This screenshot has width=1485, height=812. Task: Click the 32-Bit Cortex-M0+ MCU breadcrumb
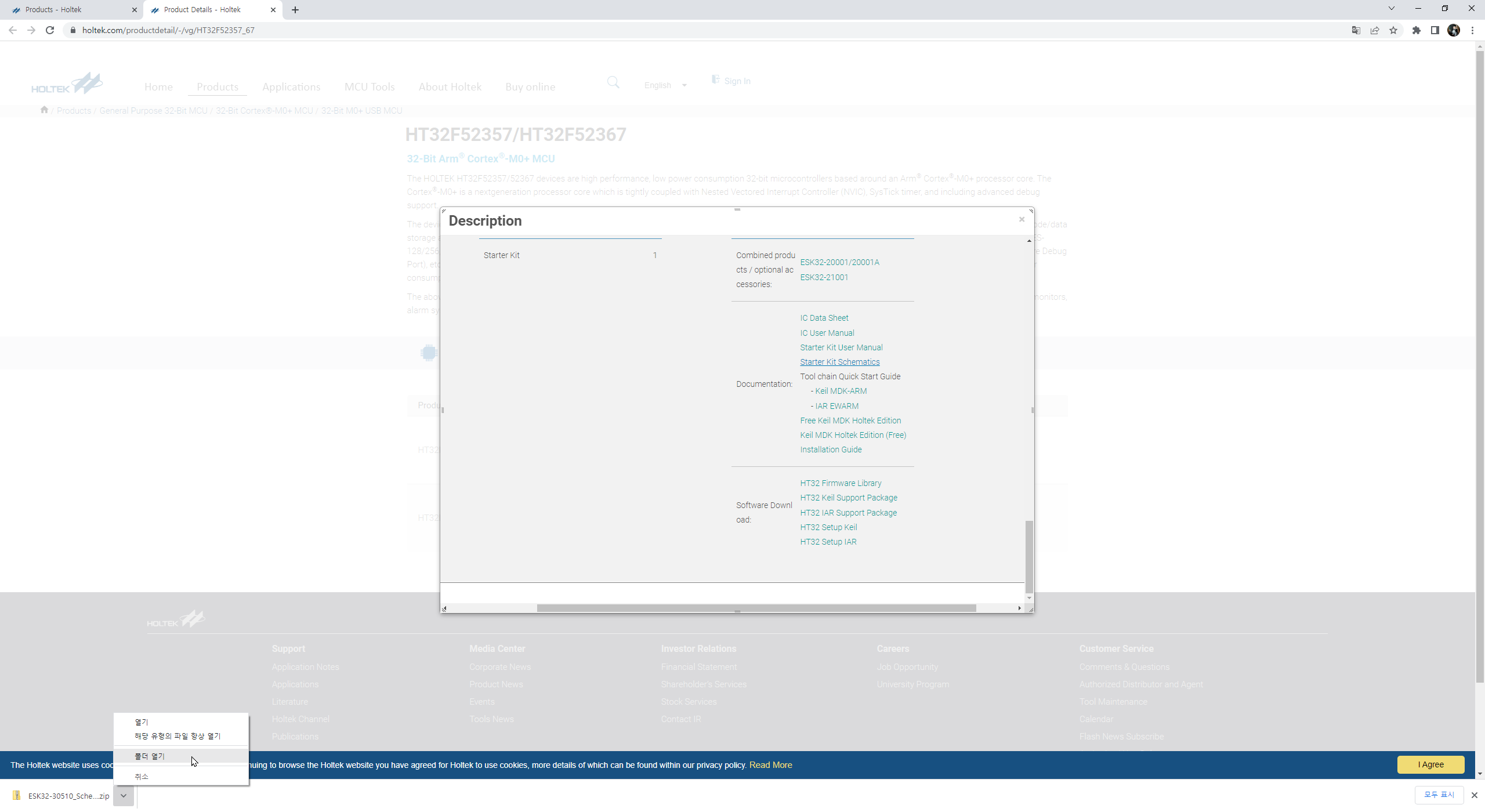pos(265,111)
